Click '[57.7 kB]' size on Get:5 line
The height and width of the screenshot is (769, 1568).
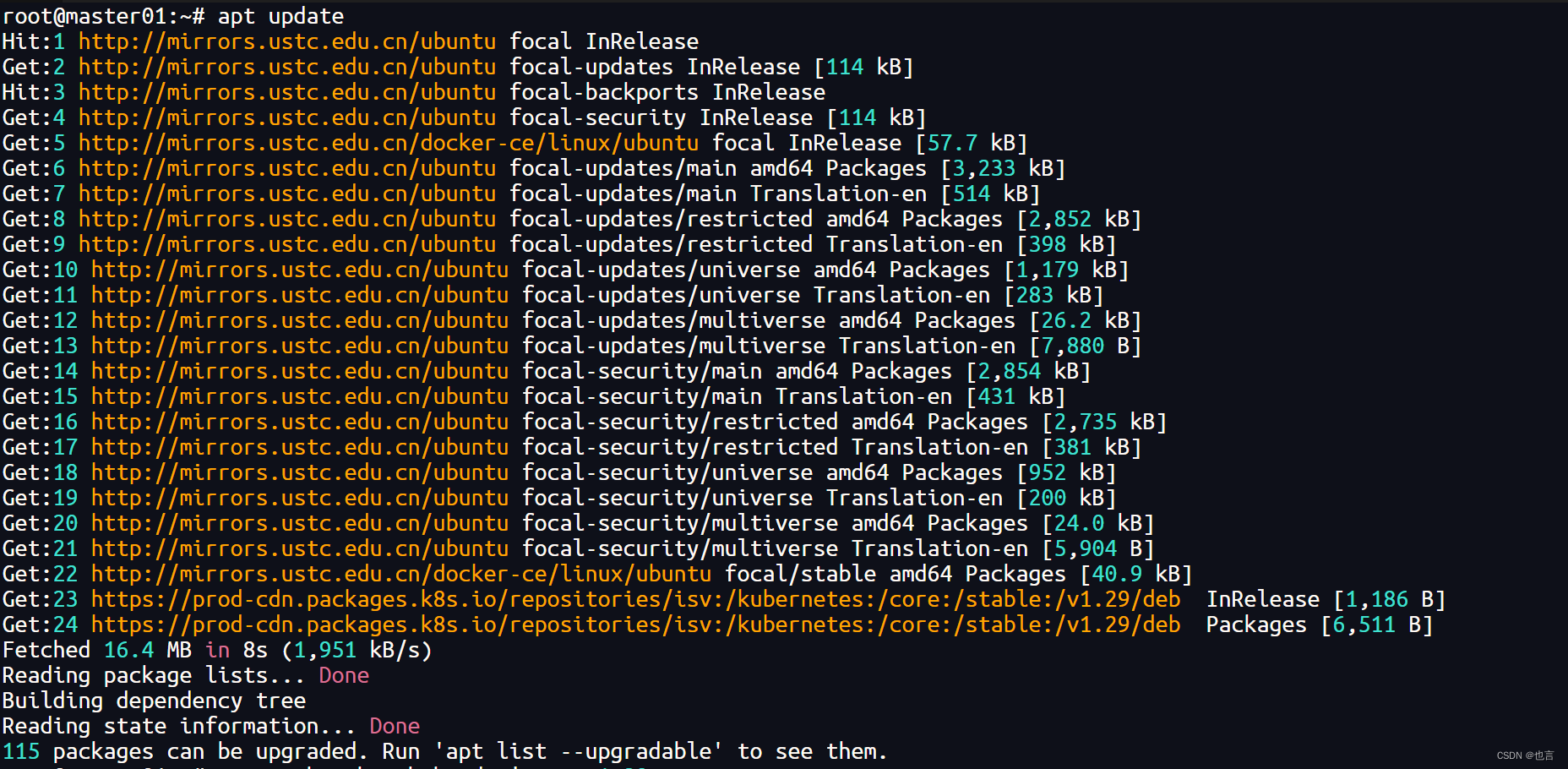(x=972, y=143)
